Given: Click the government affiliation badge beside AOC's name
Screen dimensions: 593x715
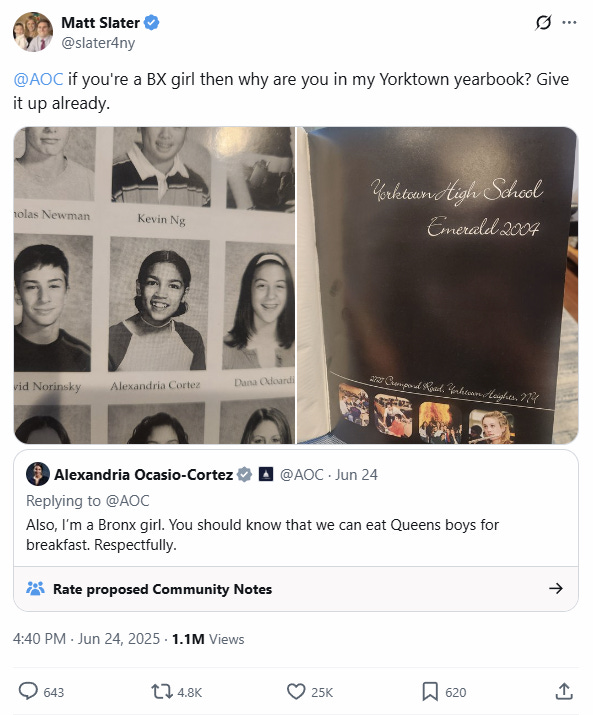Looking at the screenshot, I should click(265, 474).
